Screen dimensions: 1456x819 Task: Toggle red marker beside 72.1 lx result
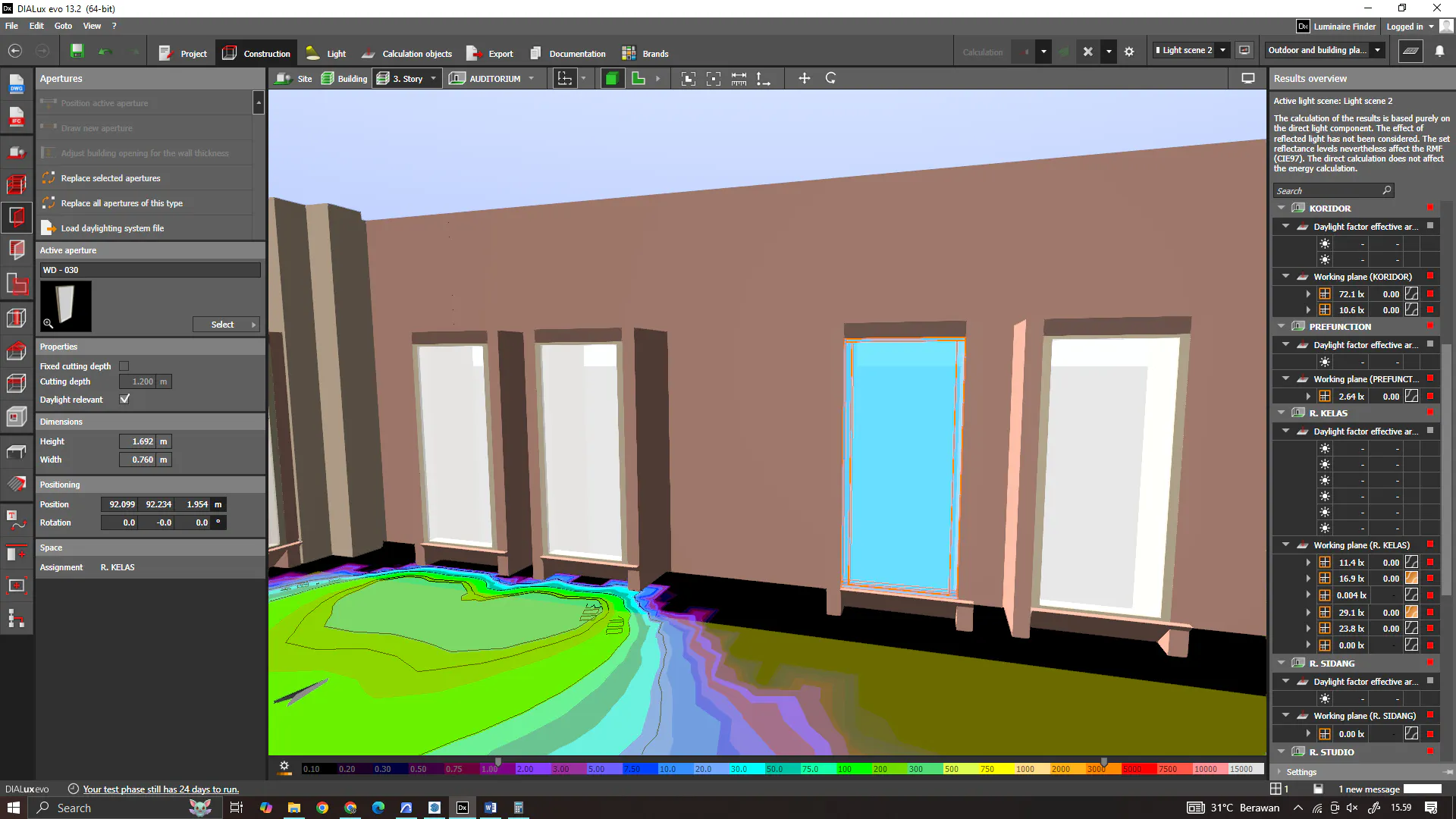1430,293
